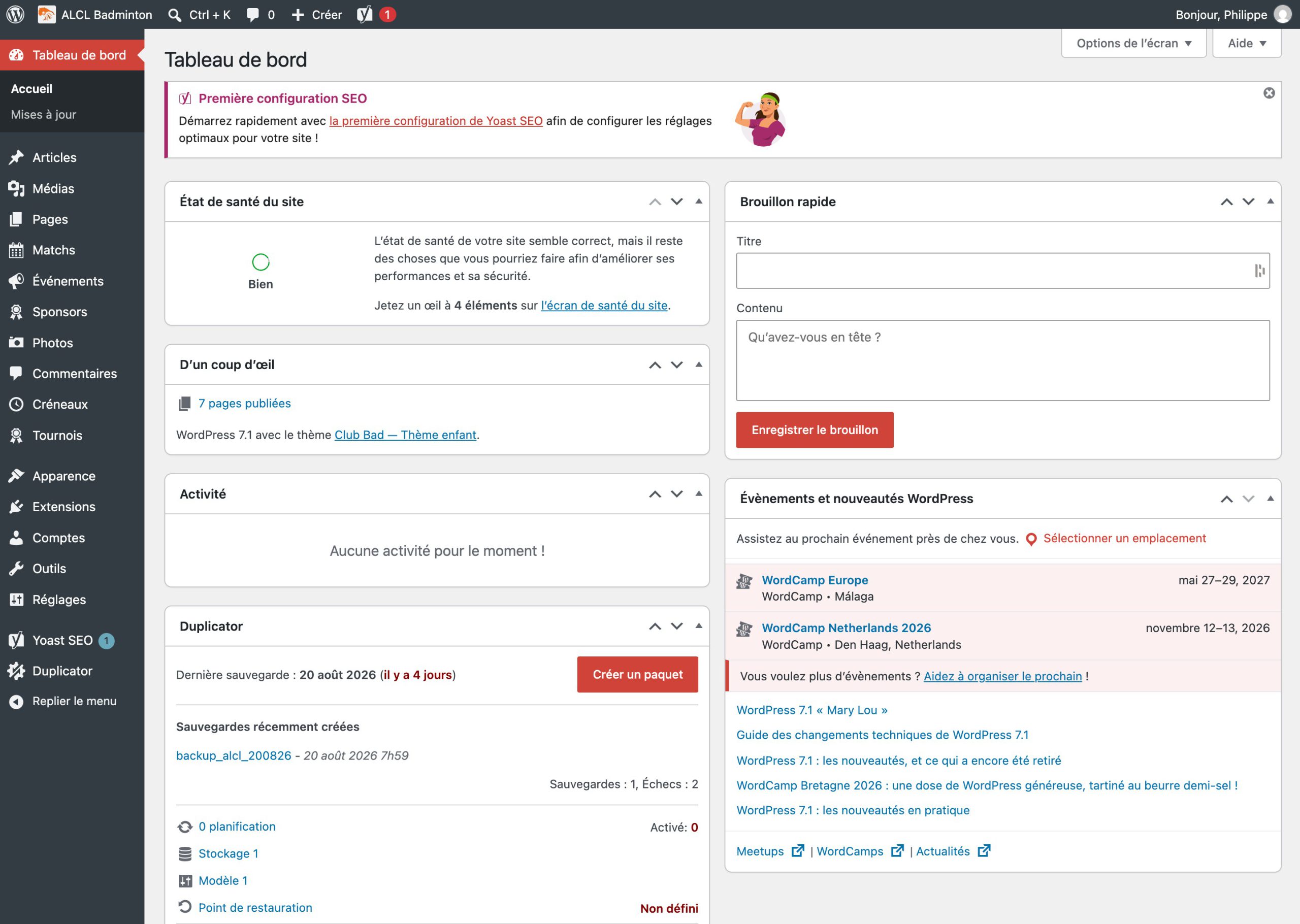
Task: Click Sélectionner un emplacement link
Action: (1124, 538)
